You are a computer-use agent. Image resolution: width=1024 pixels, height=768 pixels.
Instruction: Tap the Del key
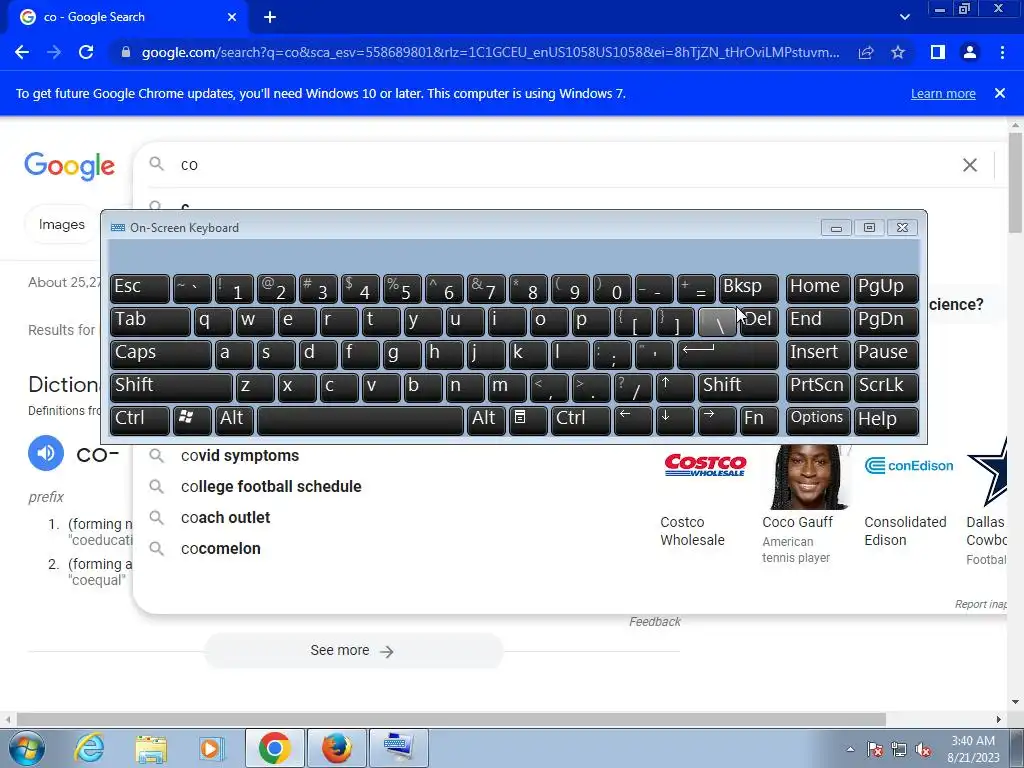[760, 321]
